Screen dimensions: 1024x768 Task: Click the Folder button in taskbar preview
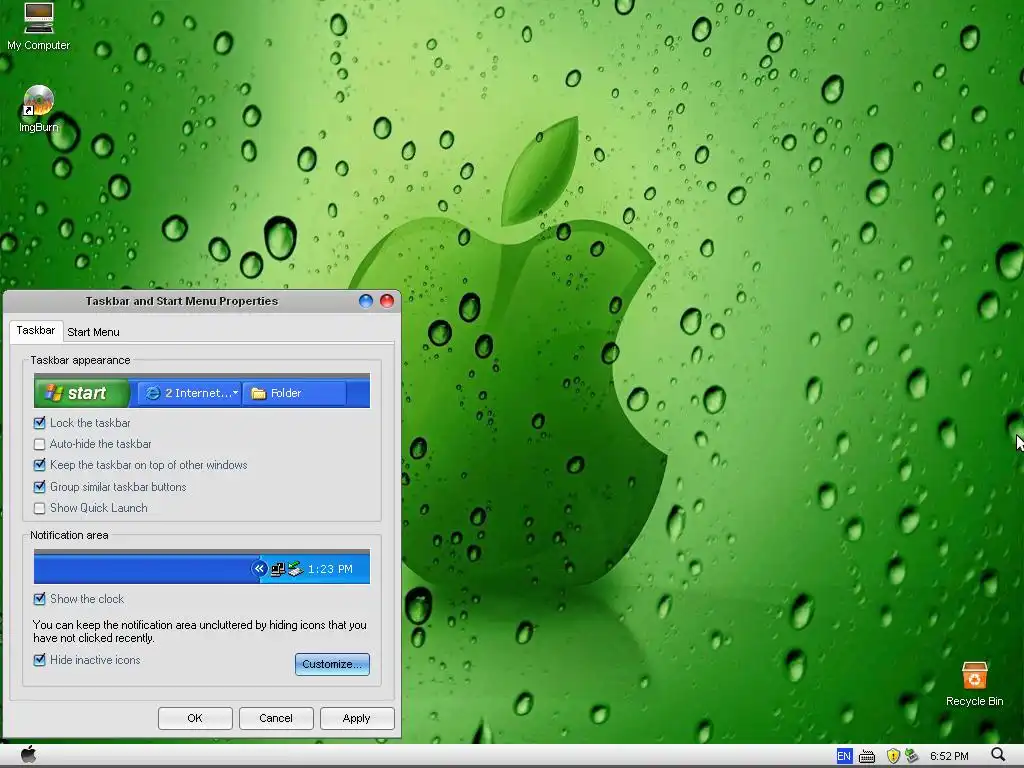295,393
